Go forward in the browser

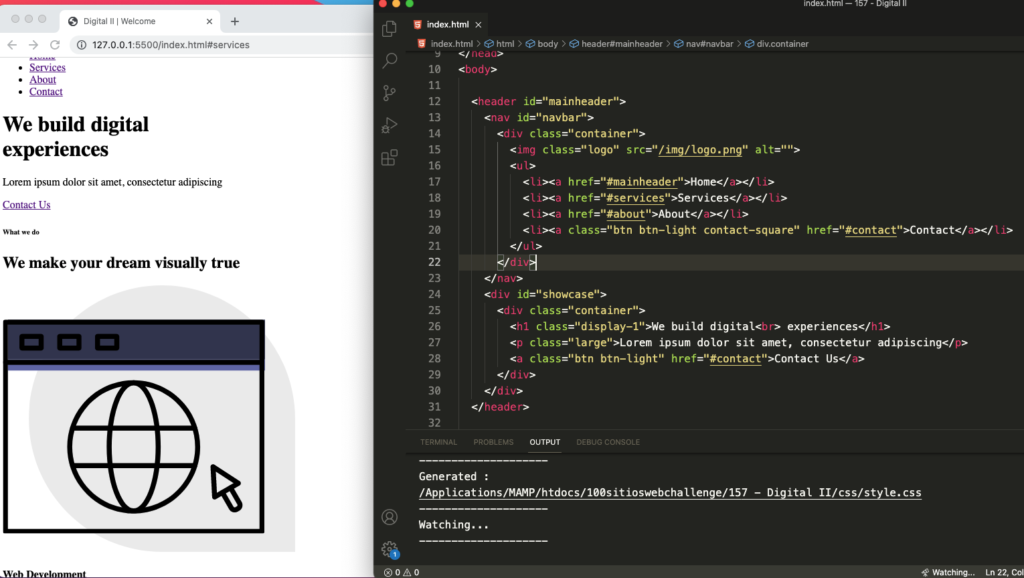point(33,44)
